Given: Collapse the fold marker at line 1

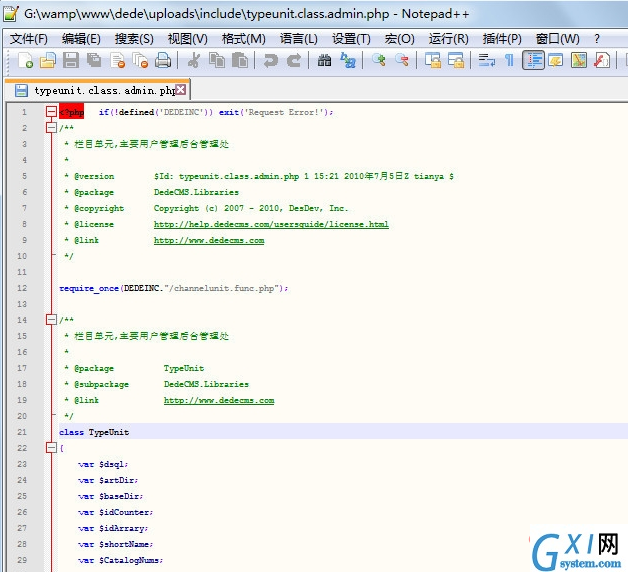Looking at the screenshot, I should [51, 112].
